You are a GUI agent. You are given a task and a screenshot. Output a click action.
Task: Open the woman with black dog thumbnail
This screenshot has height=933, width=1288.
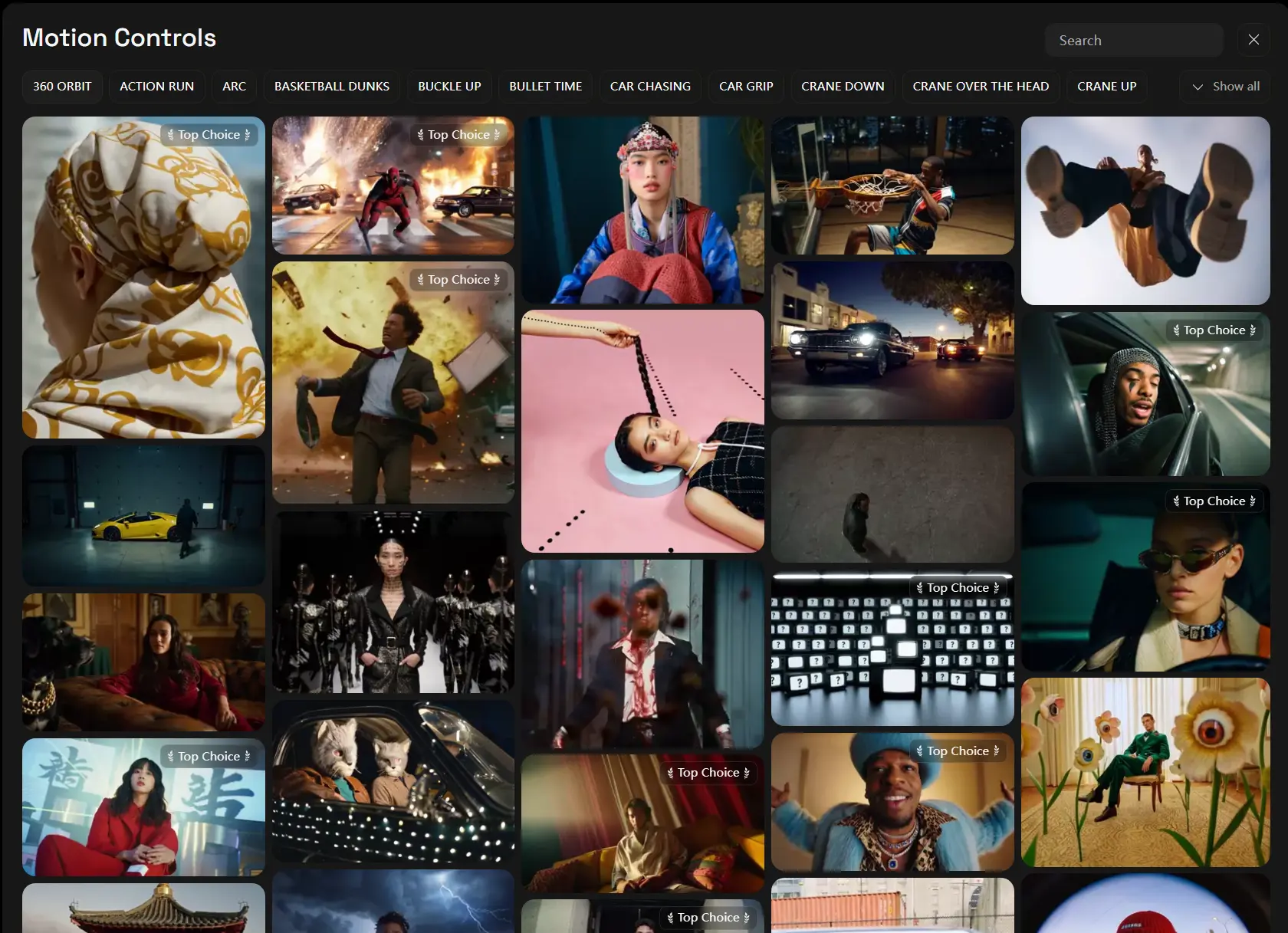(143, 662)
